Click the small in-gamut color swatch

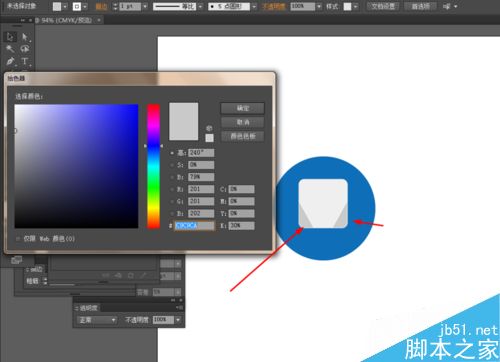pos(209,138)
